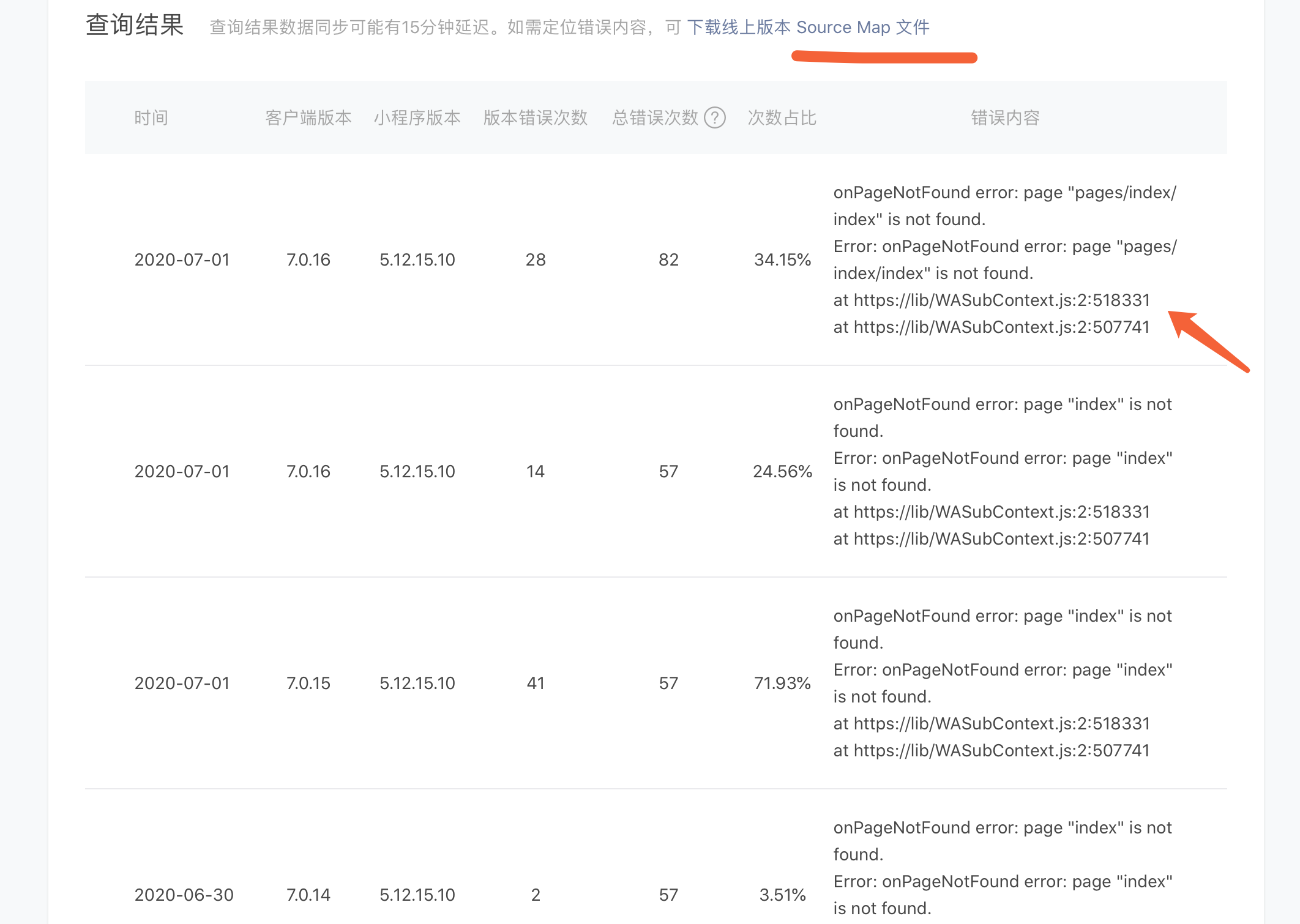This screenshot has height=924, width=1300.
Task: Click the 总错误次数 column header
Action: click(655, 117)
